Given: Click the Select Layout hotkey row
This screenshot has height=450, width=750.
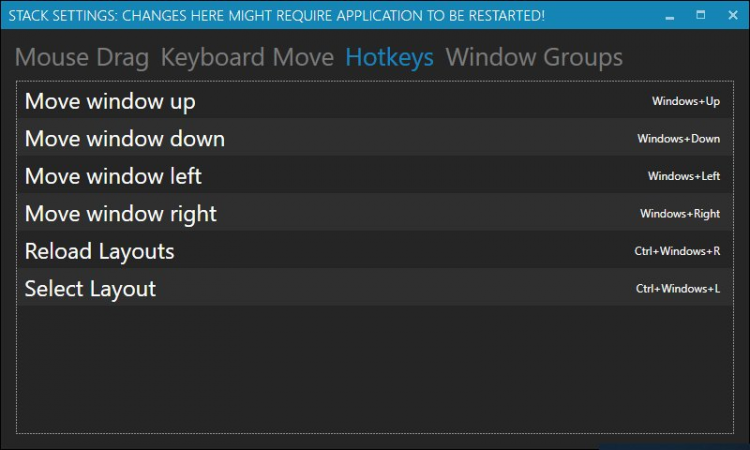Looking at the screenshot, I should tap(91, 289).
